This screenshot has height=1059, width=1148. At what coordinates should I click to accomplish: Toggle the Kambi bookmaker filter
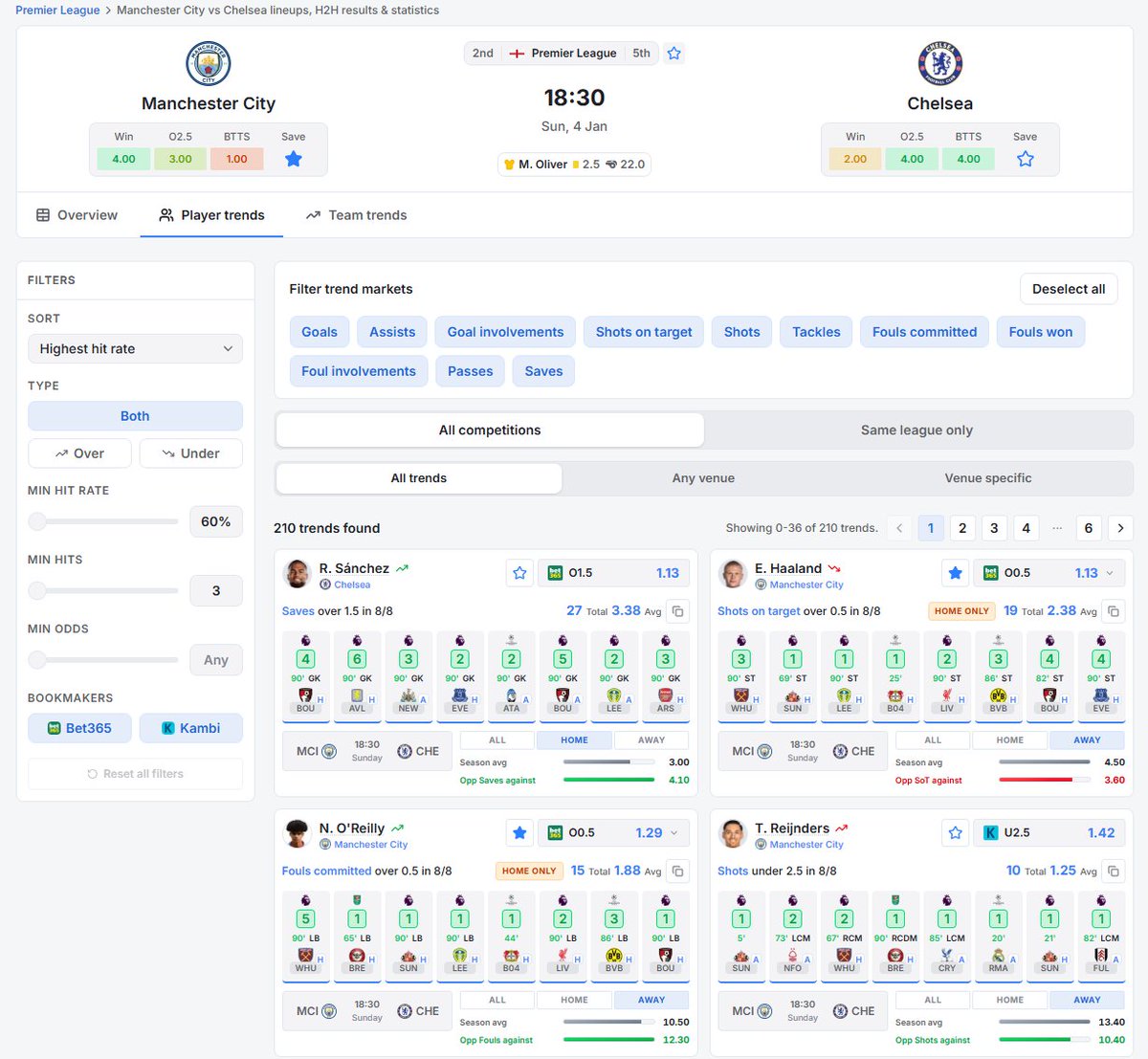tap(190, 728)
